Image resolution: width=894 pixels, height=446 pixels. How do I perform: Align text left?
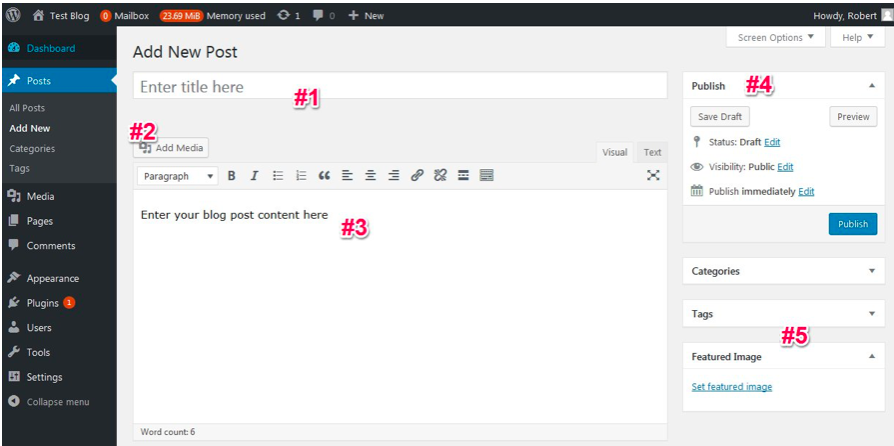point(347,176)
